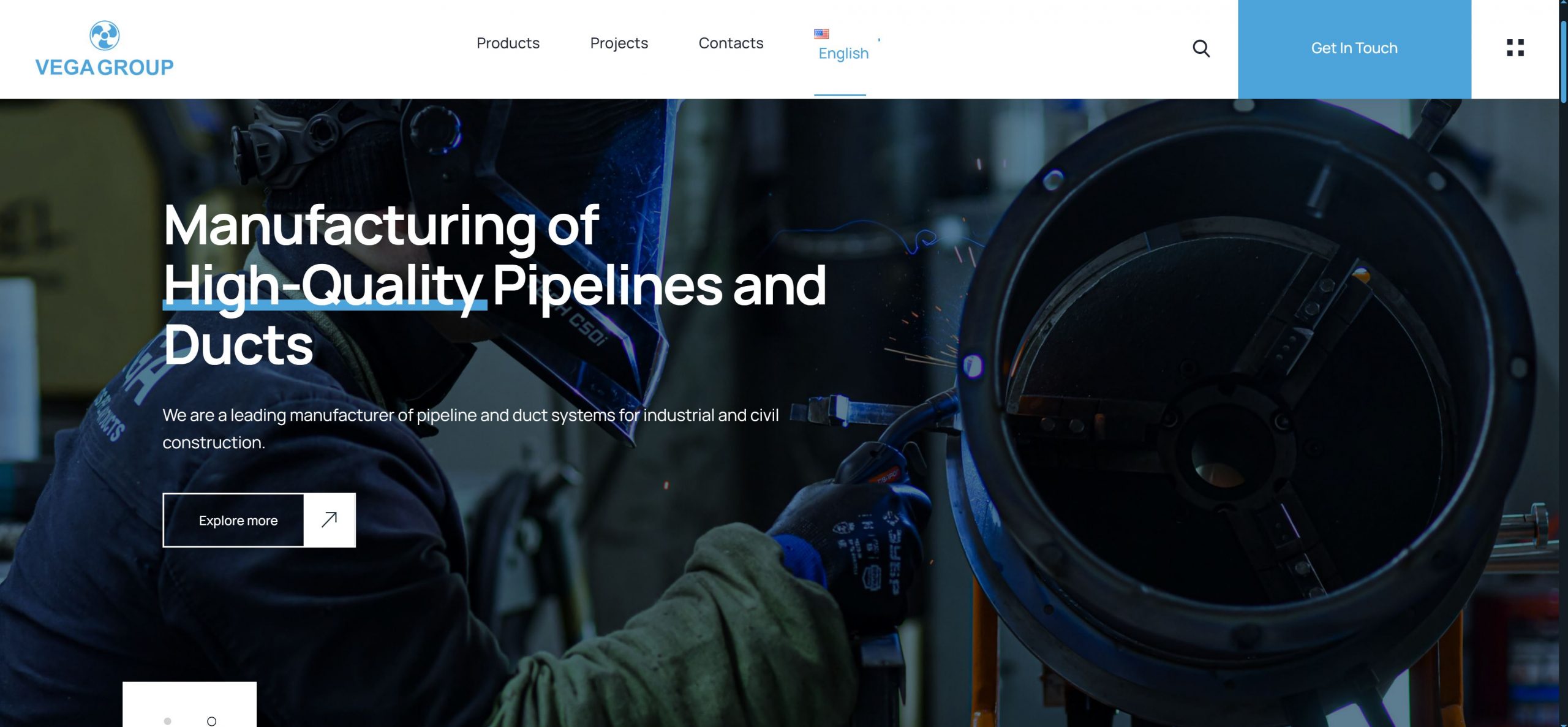Image resolution: width=1568 pixels, height=727 pixels.
Task: Expand the English language selector
Action: coord(843,54)
